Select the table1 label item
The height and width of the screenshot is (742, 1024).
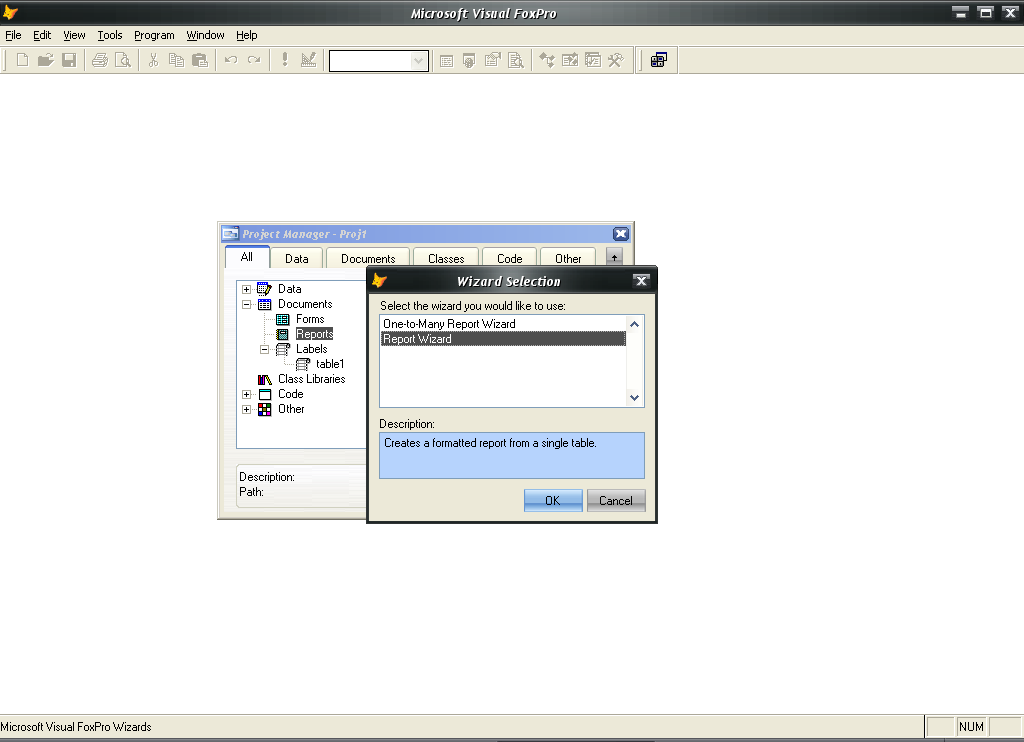(330, 364)
